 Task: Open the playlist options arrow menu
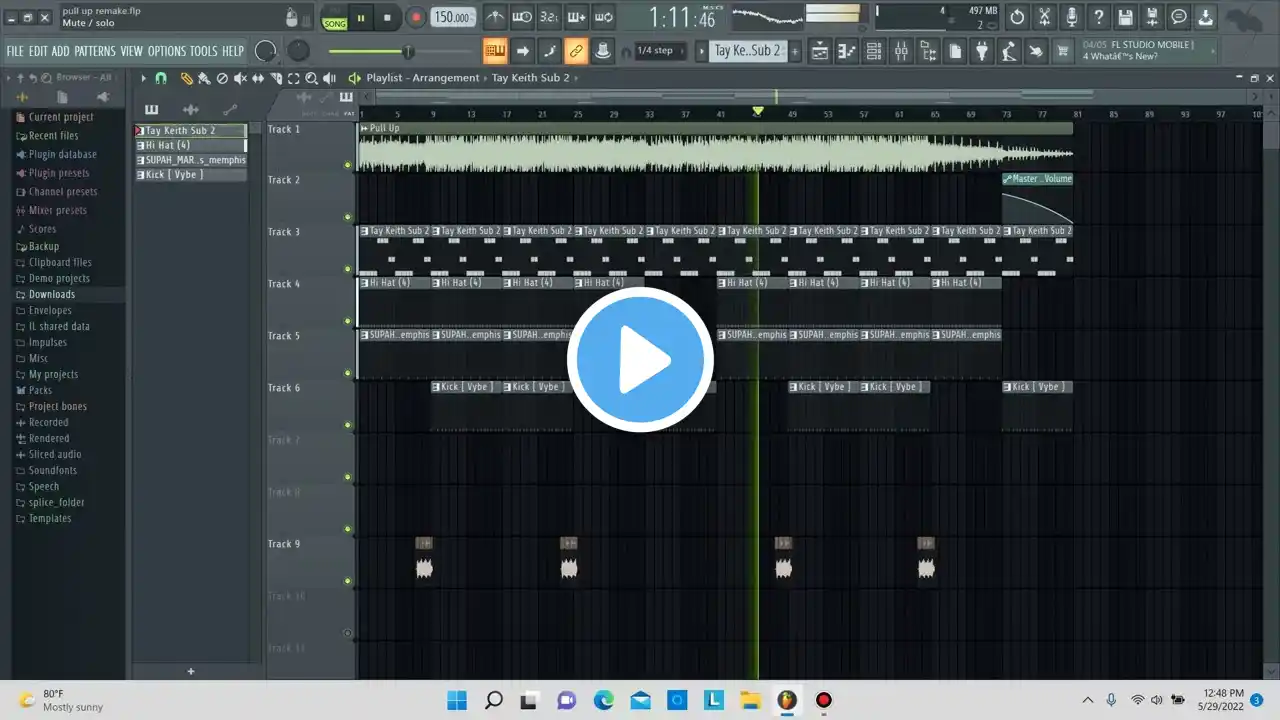point(143,78)
